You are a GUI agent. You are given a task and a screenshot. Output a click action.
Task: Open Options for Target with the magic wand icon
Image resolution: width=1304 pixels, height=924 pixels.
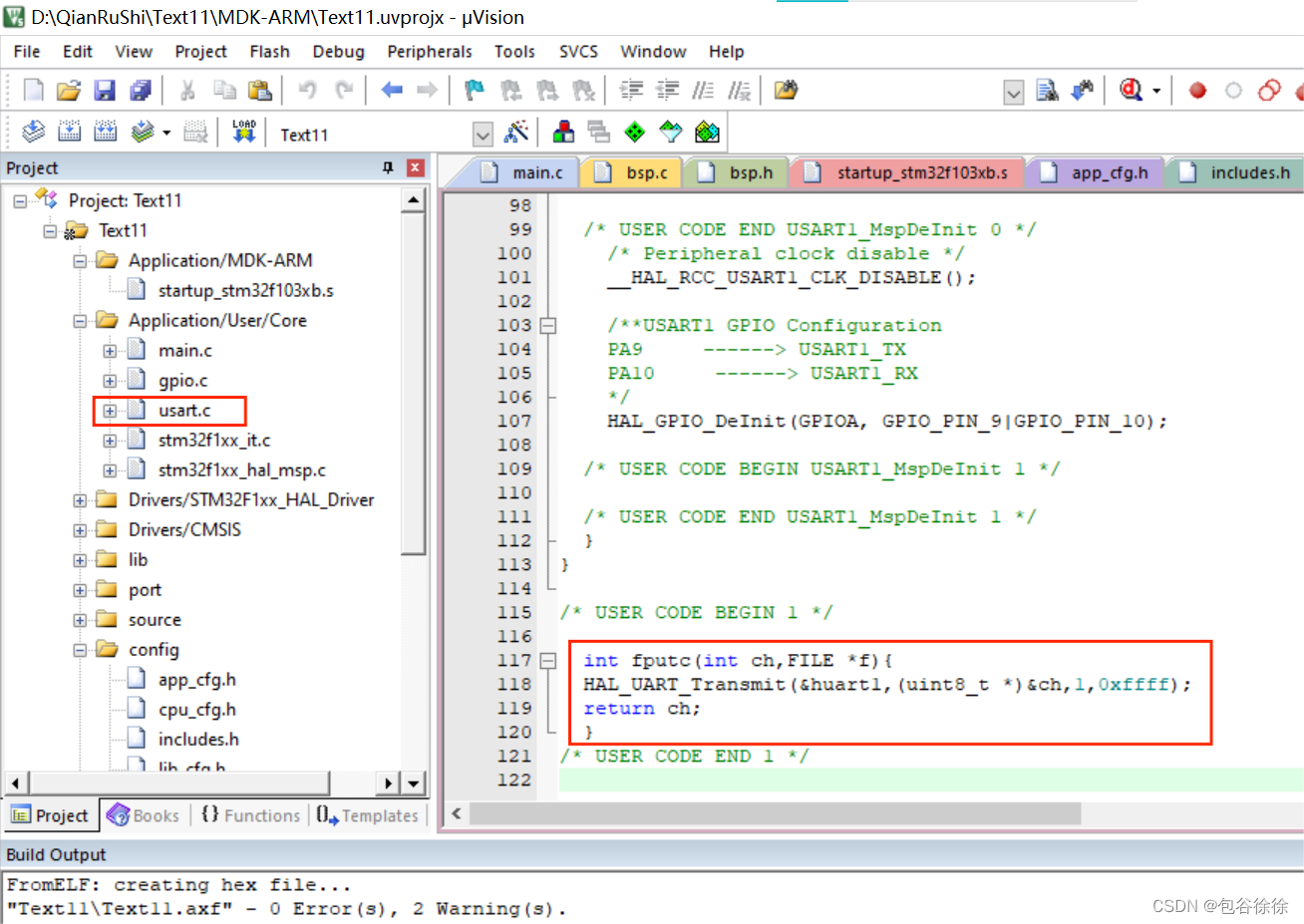[516, 132]
